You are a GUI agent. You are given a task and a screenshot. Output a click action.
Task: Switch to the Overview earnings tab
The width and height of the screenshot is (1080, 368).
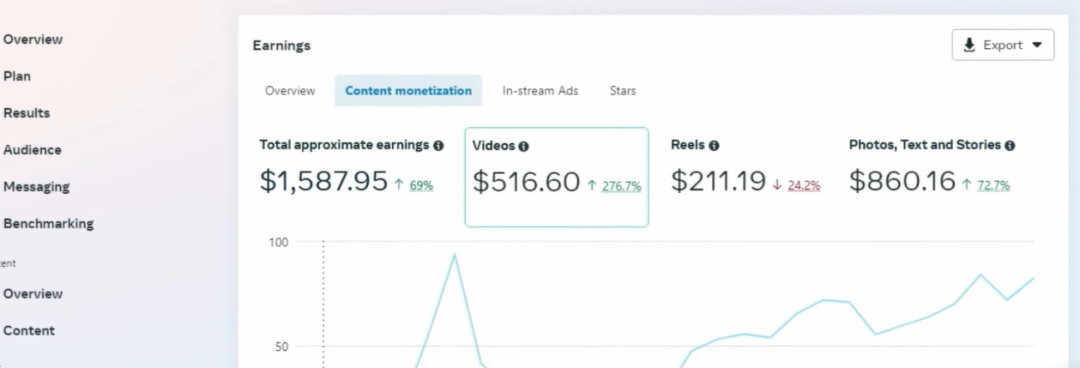(290, 90)
